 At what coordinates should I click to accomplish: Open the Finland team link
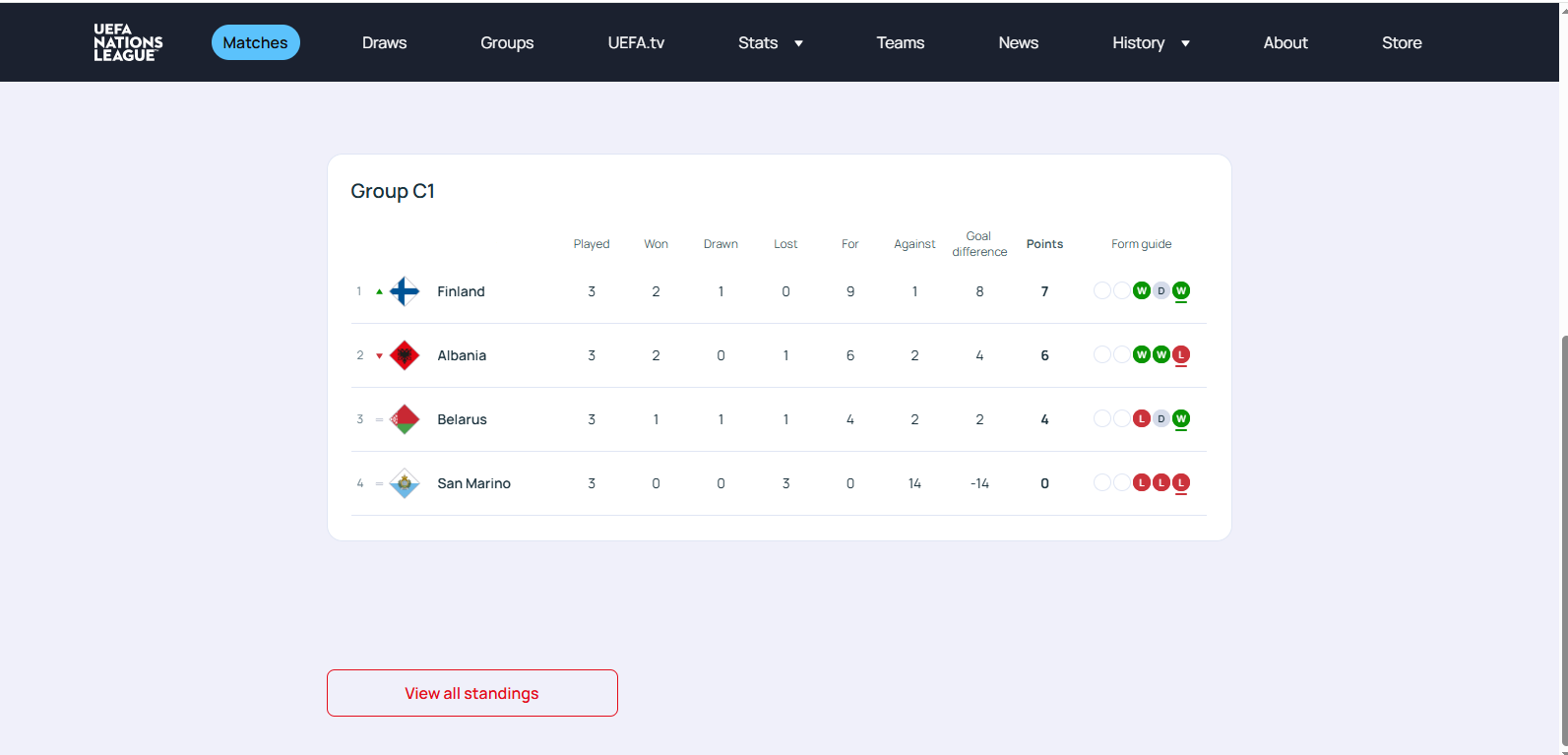click(x=461, y=291)
